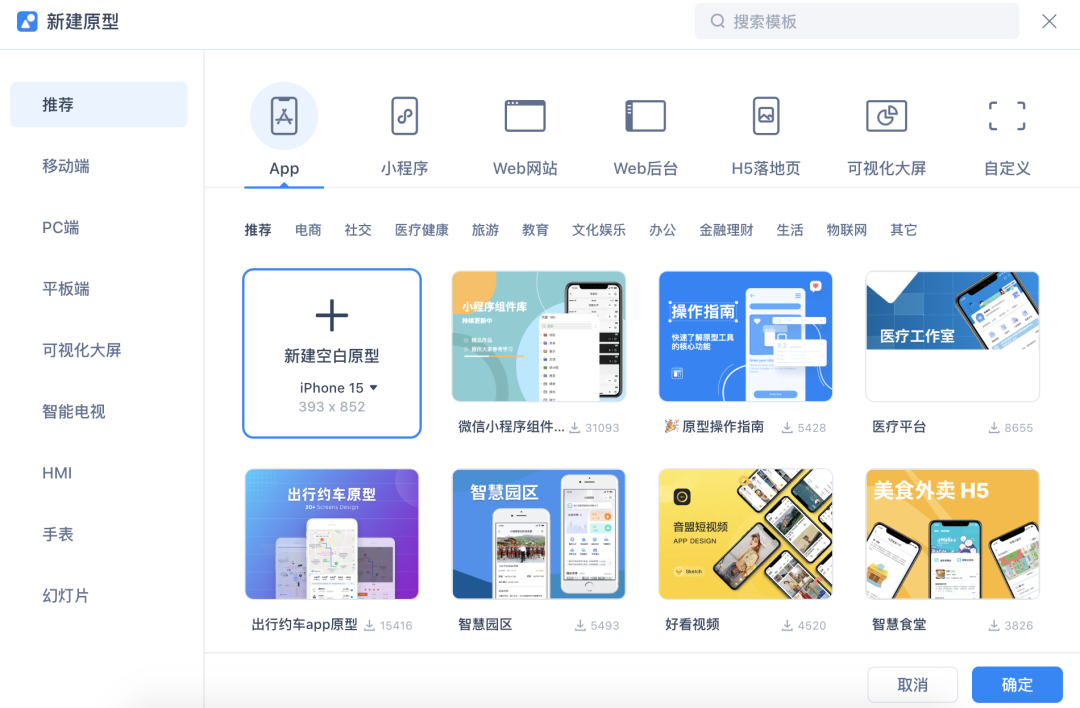Select the 推荐 filter tab above templates

258,230
